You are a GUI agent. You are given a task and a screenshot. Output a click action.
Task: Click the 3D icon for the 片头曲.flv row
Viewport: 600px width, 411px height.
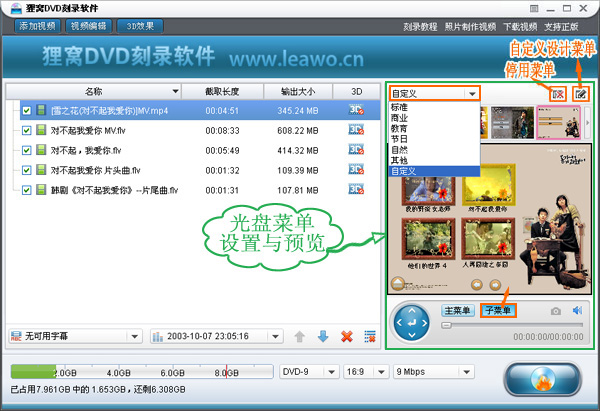pyautogui.click(x=356, y=170)
